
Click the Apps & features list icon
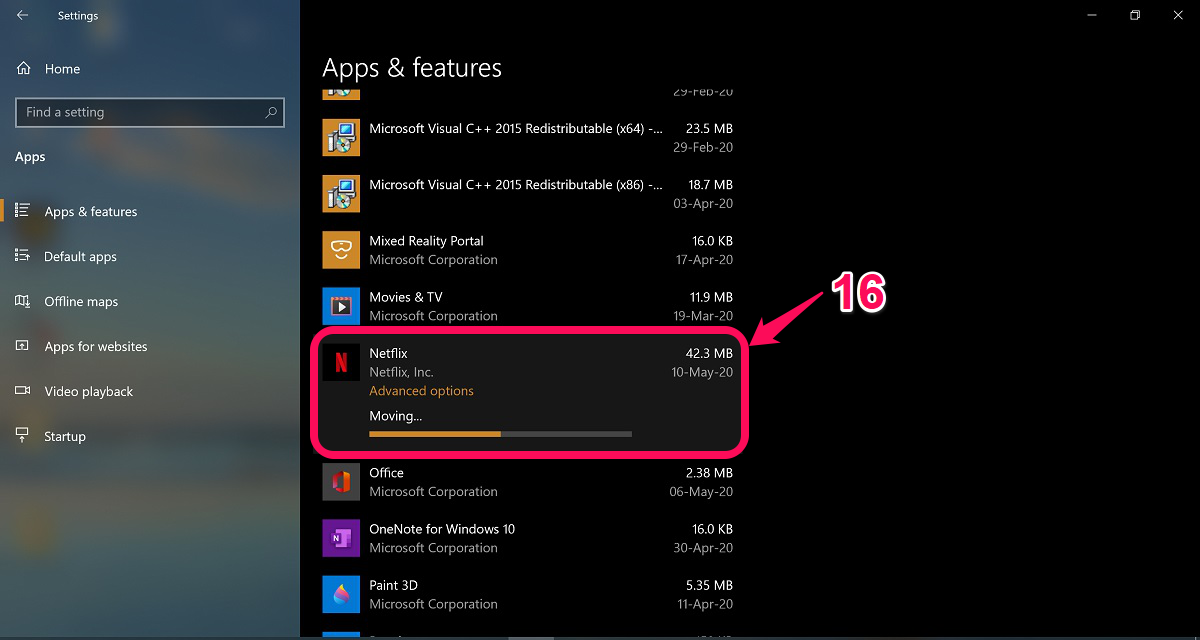click(22, 211)
